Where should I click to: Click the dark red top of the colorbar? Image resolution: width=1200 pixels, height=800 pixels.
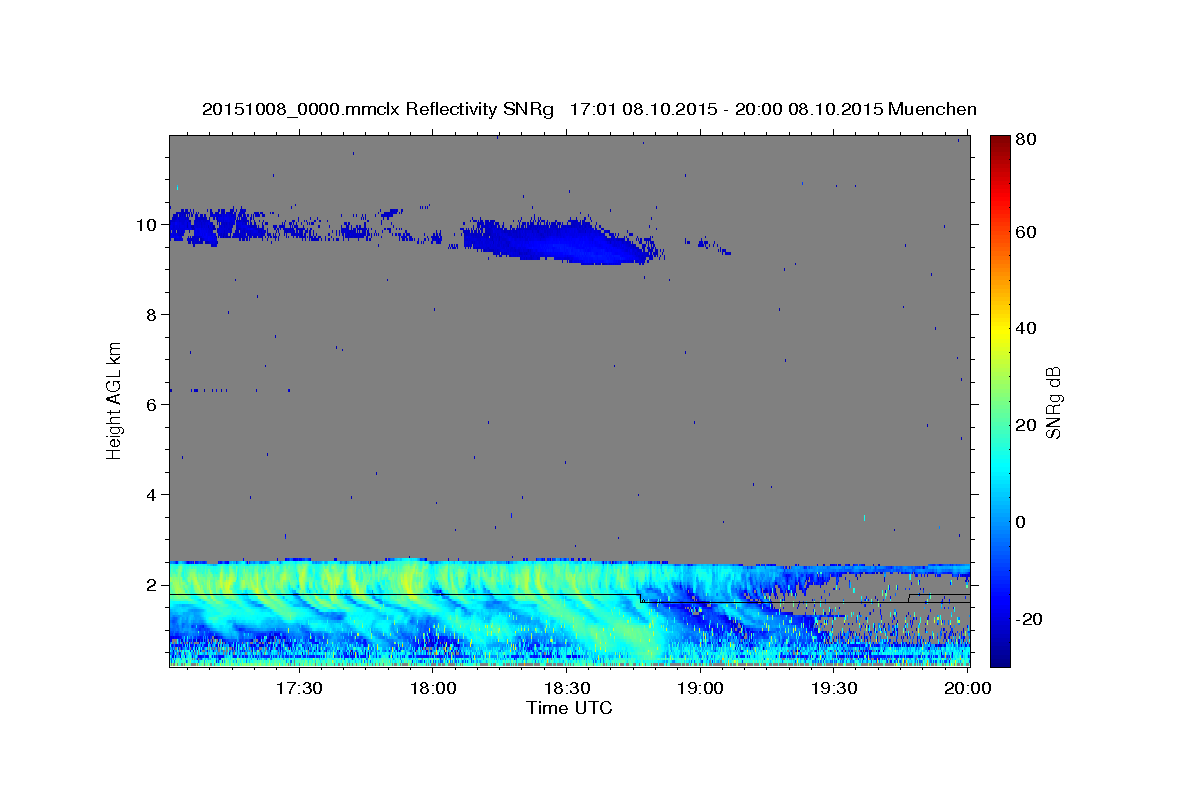tap(1000, 145)
